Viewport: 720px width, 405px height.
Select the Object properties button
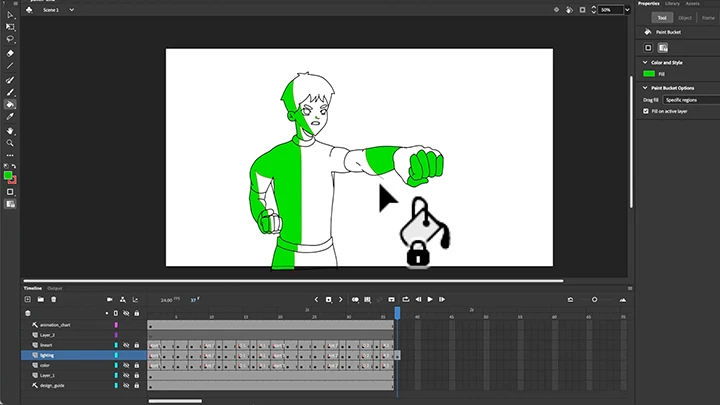pos(685,18)
